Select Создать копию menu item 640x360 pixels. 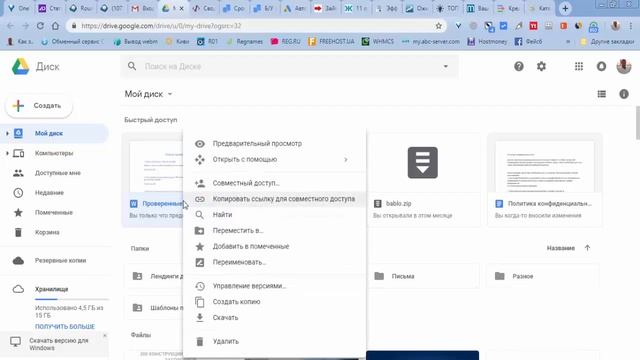[274, 302]
